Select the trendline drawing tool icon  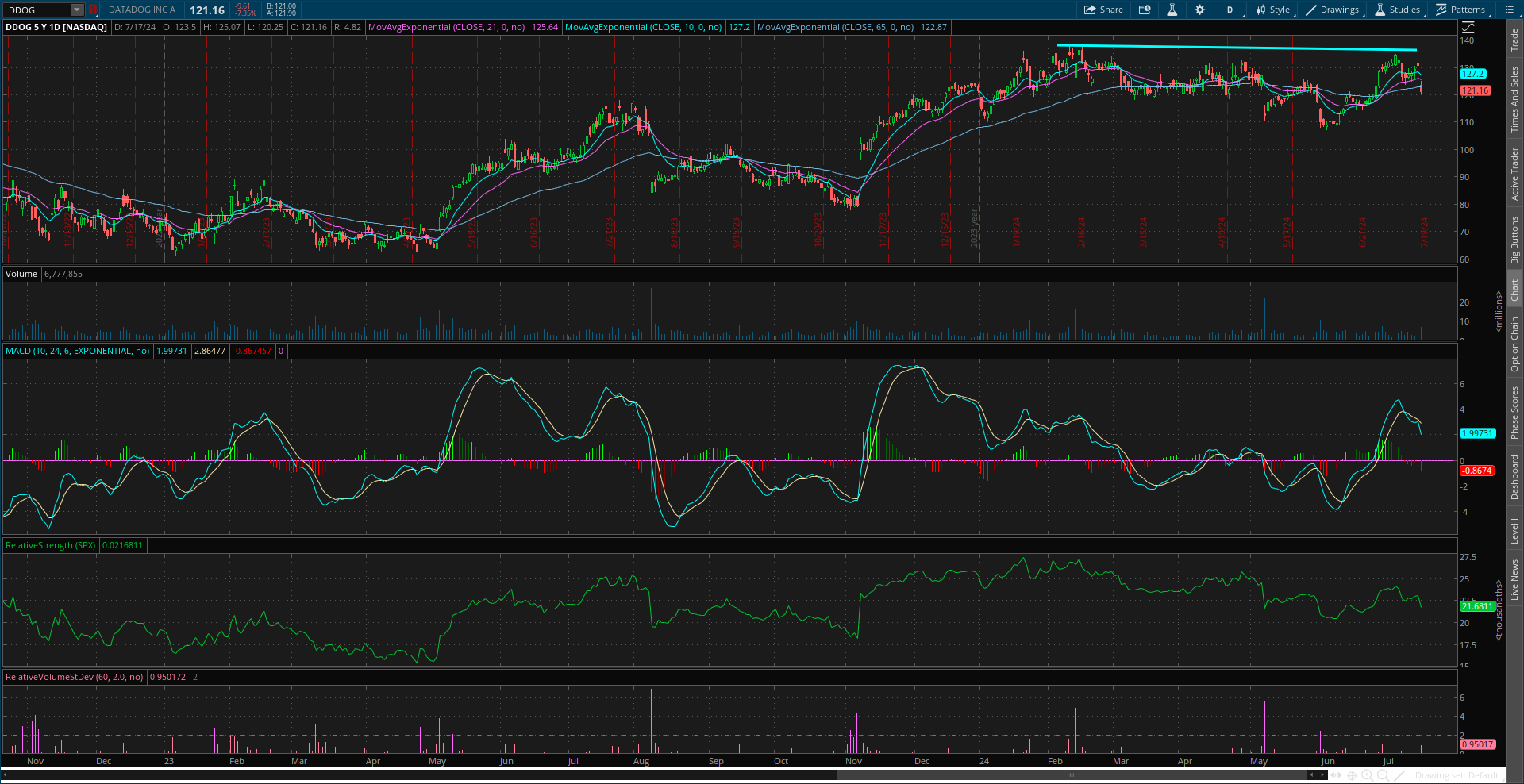point(1399,775)
